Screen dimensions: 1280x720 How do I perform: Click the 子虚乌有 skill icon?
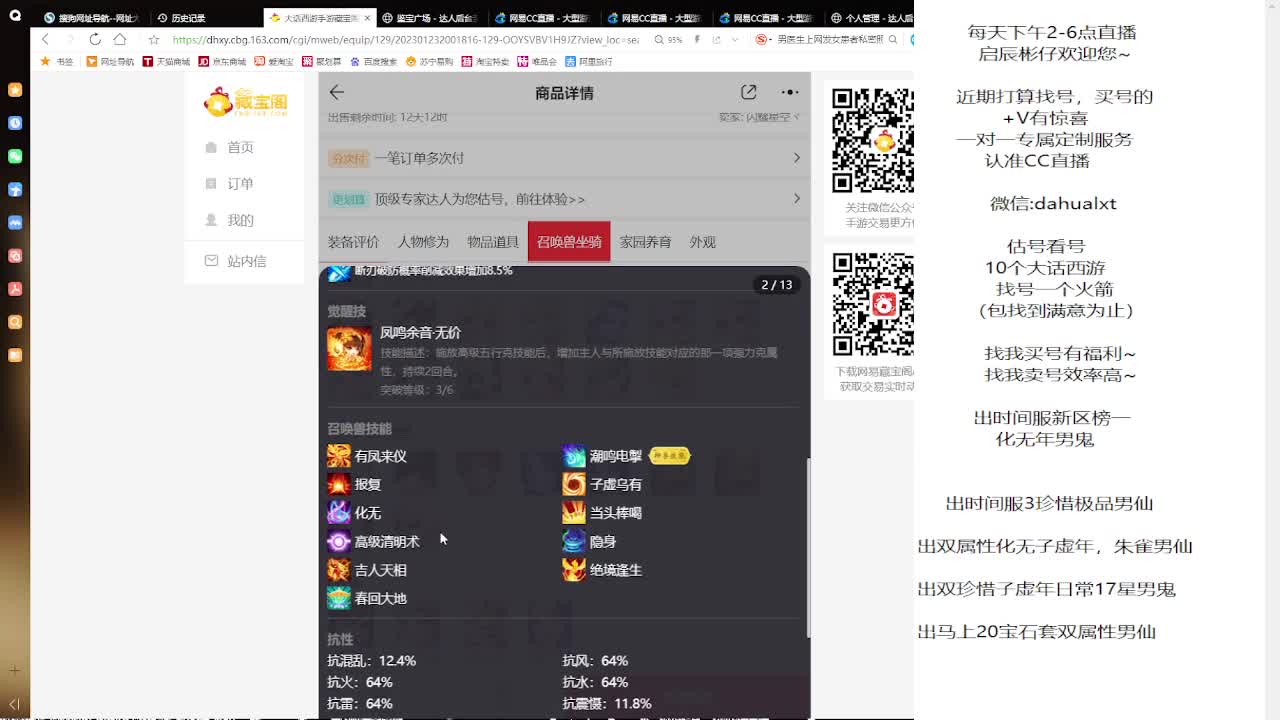(x=574, y=484)
